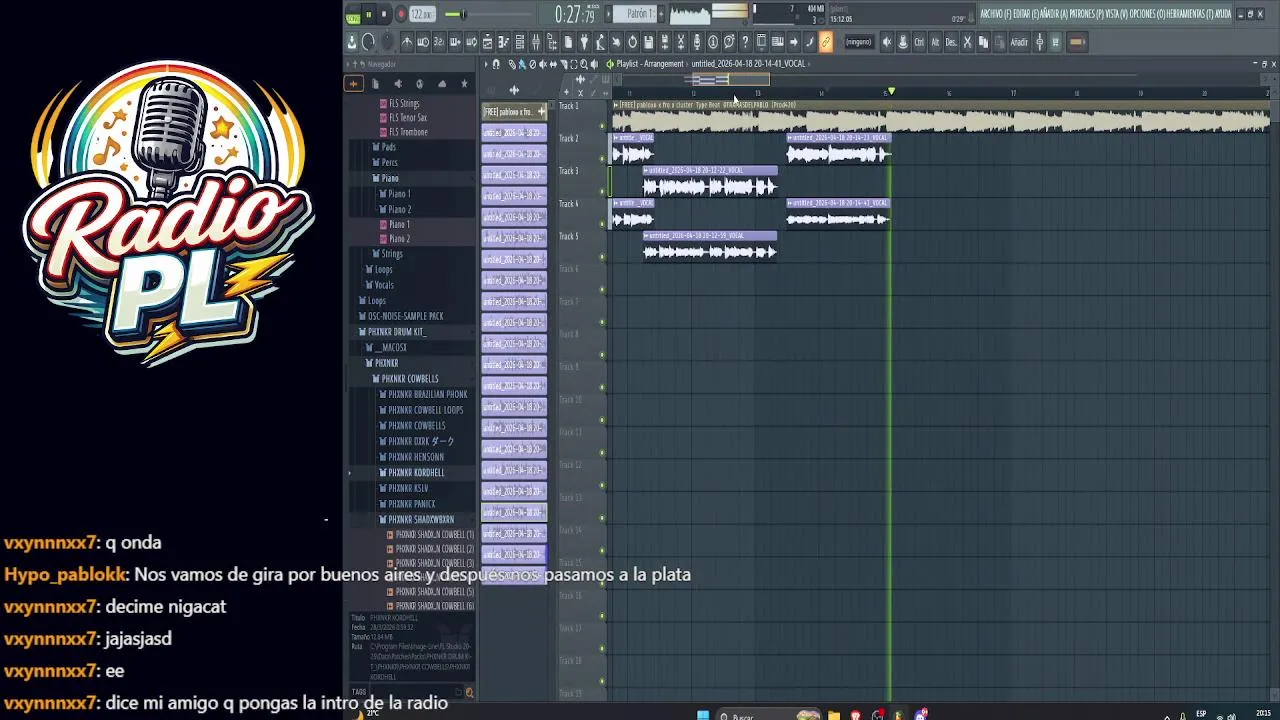The image size is (1280, 720).
Task: Toggle the metronome icon
Action: (407, 41)
